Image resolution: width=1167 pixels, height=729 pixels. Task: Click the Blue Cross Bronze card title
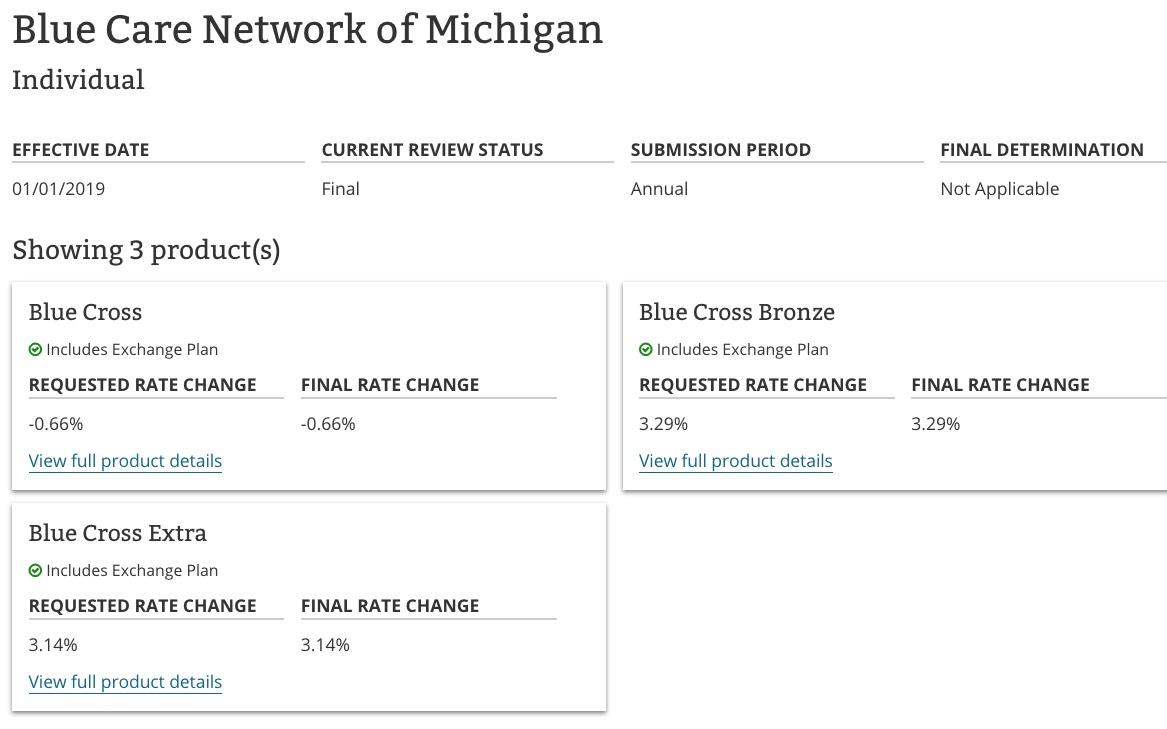click(736, 312)
